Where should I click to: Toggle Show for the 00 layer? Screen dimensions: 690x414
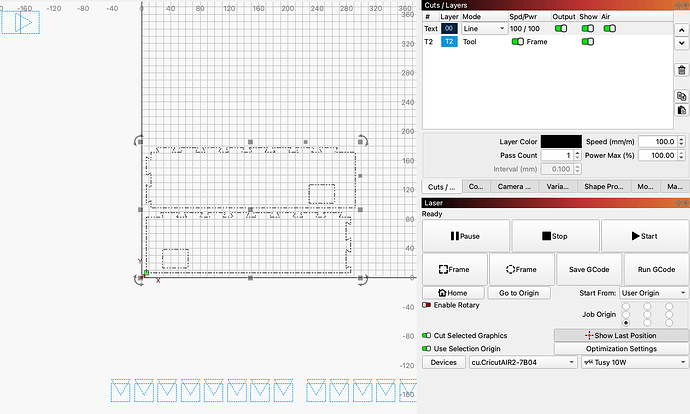[x=587, y=29]
